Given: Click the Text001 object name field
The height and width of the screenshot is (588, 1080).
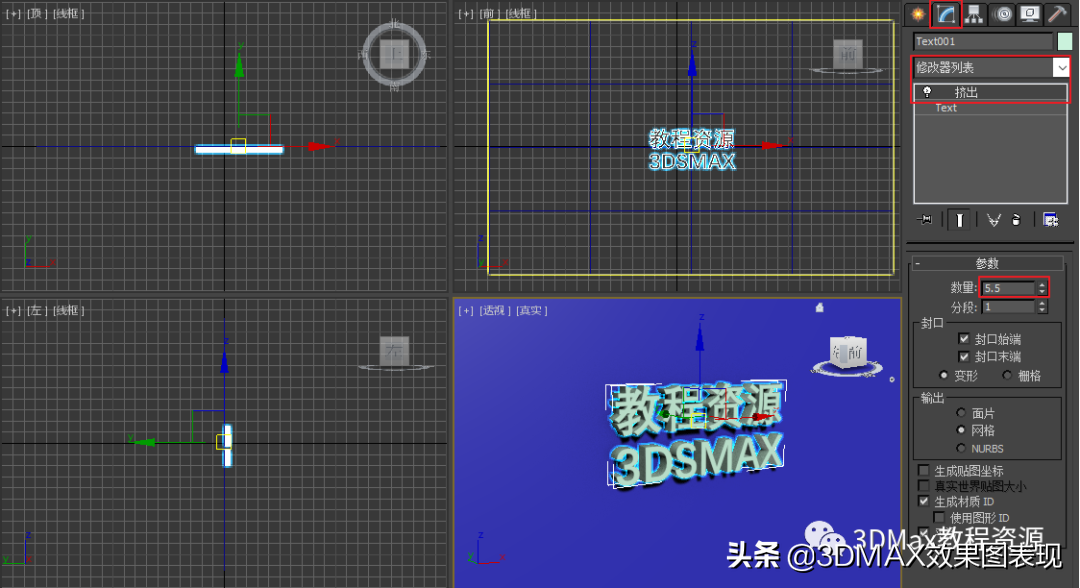Looking at the screenshot, I should pyautogui.click(x=983, y=41).
